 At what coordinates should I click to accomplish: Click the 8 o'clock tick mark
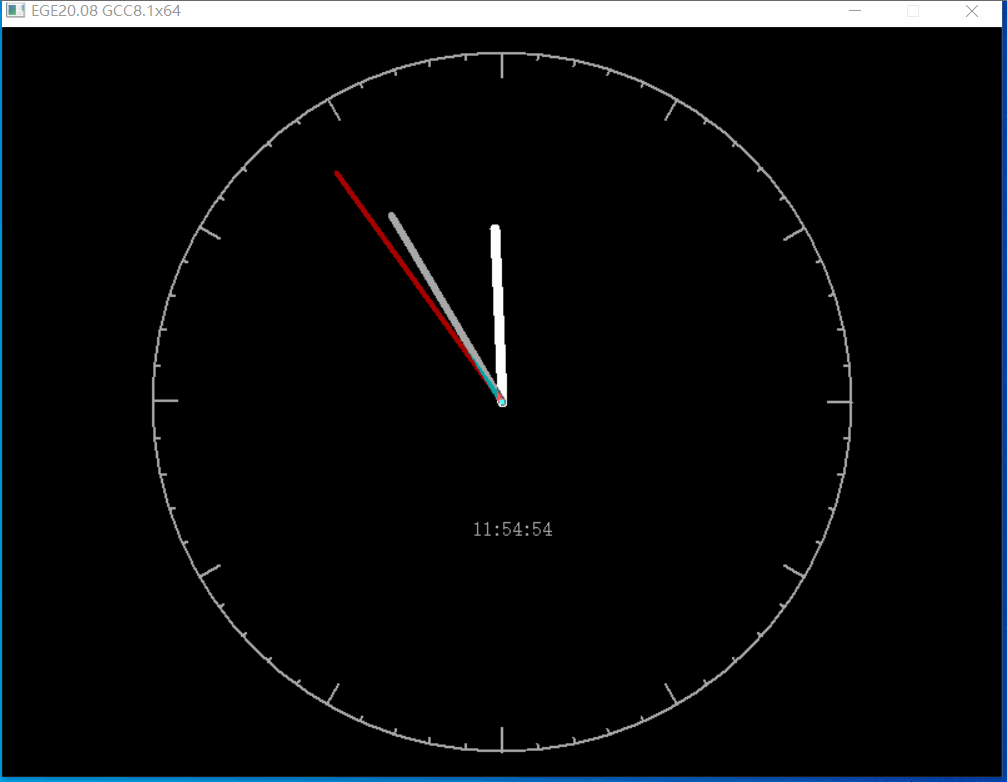pyautogui.click(x=210, y=571)
